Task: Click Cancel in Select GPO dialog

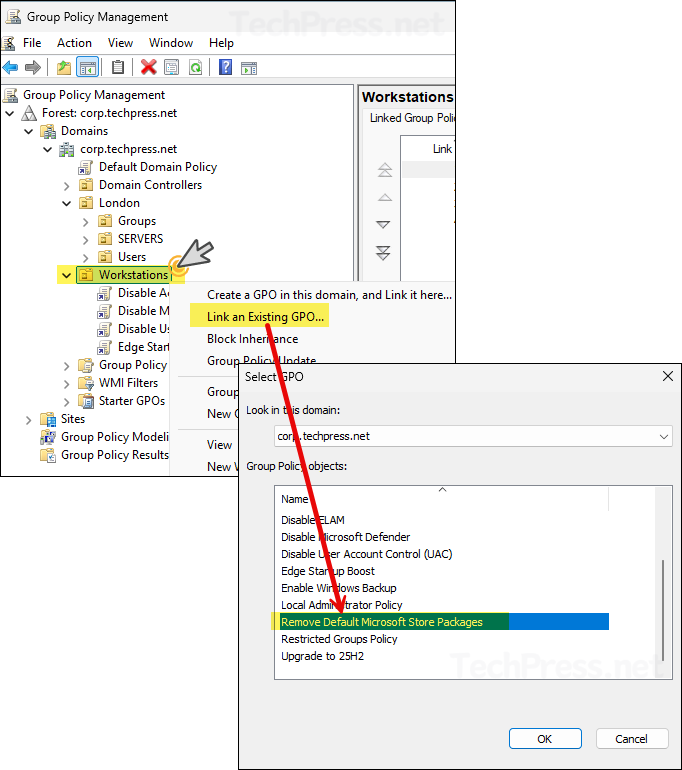Action: click(631, 739)
